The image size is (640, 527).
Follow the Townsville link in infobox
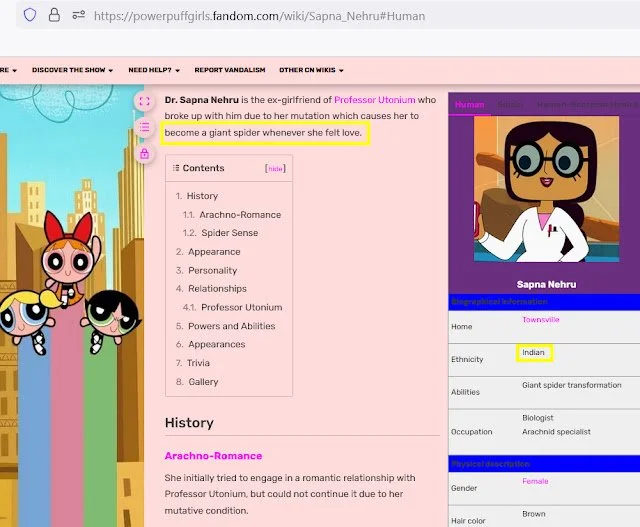[x=541, y=320]
